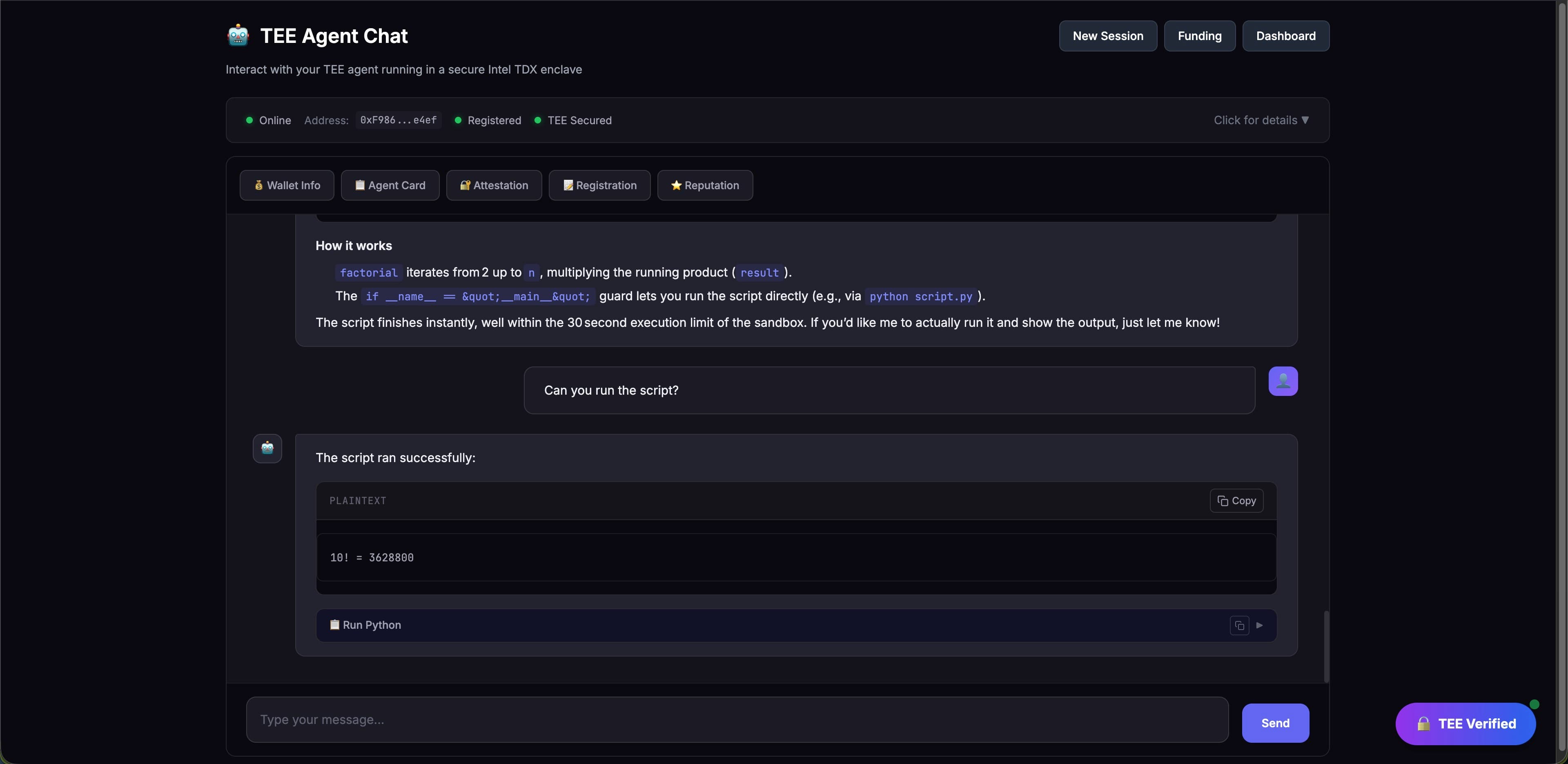
Task: Expand the Run Python section arrow
Action: point(1259,625)
